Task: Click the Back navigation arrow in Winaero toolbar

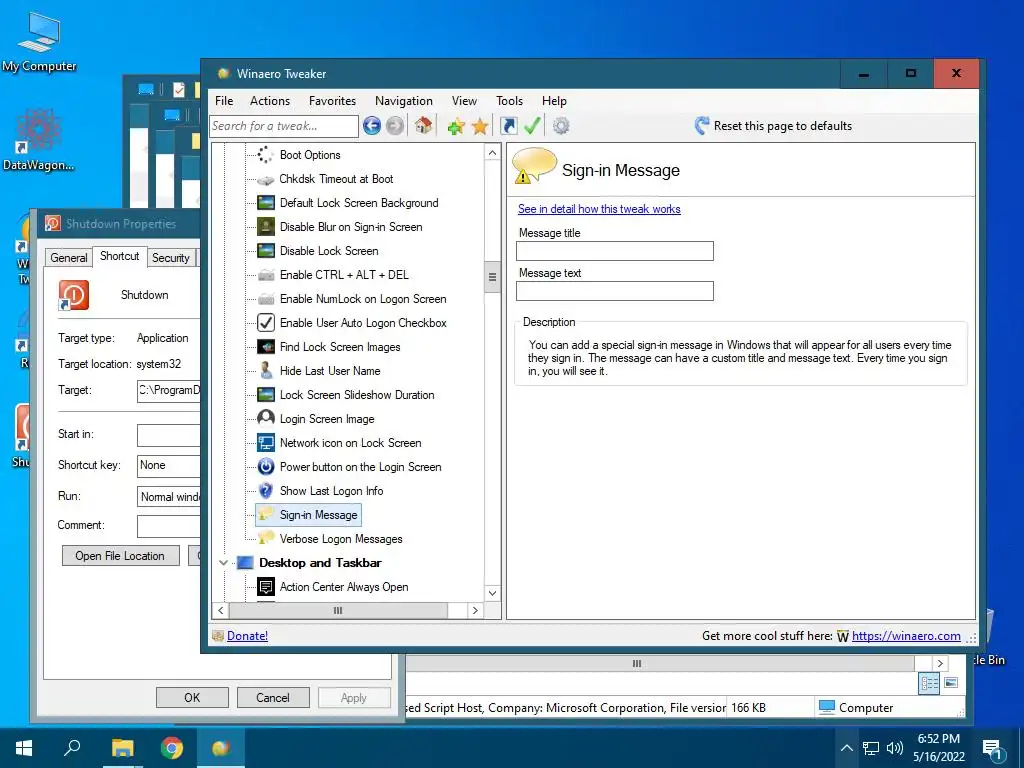Action: (x=372, y=125)
